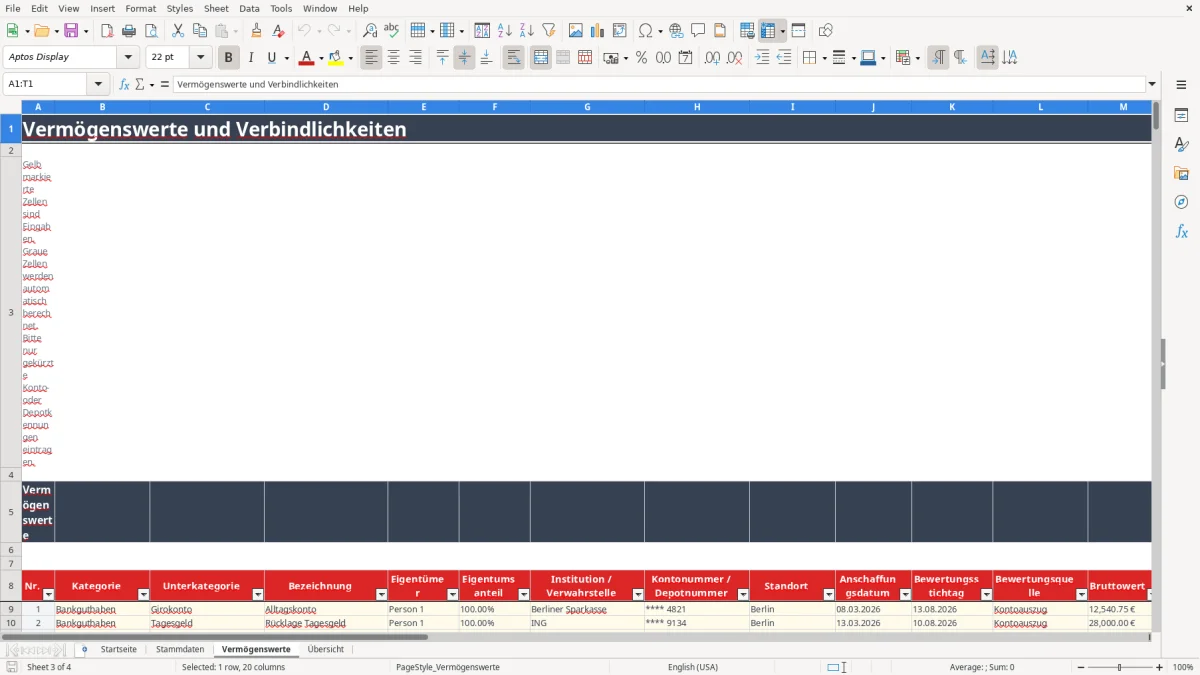Align text right
The image size is (1200, 675).
coord(415,58)
